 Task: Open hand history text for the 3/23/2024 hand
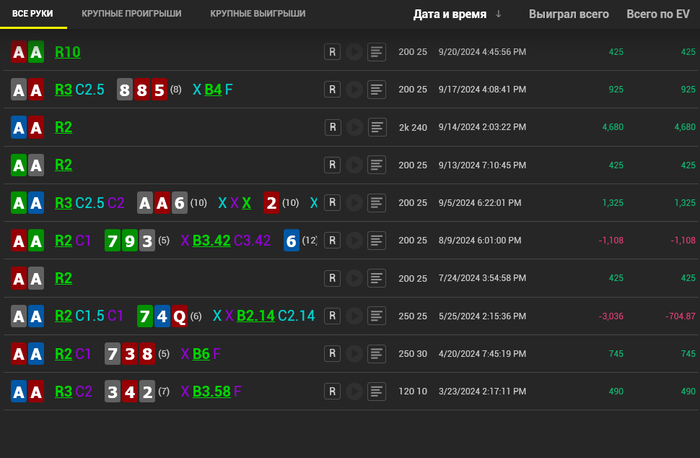(x=377, y=391)
